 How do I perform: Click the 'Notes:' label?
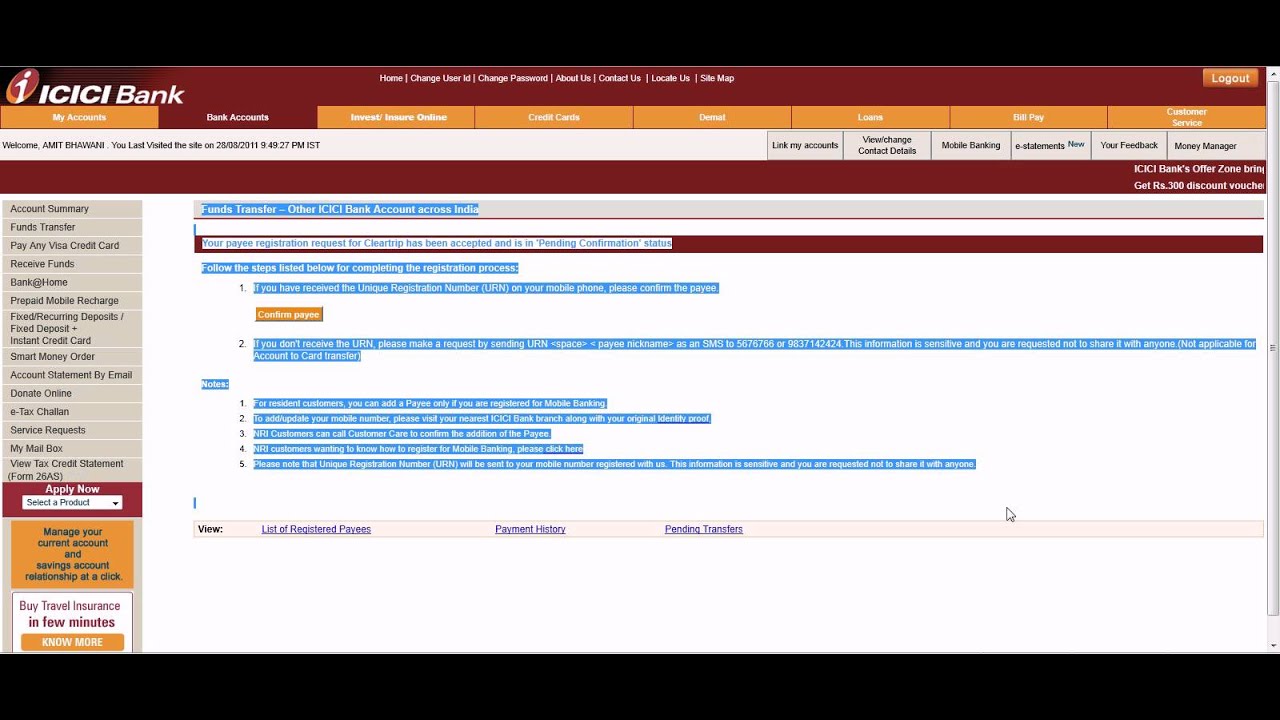[215, 384]
